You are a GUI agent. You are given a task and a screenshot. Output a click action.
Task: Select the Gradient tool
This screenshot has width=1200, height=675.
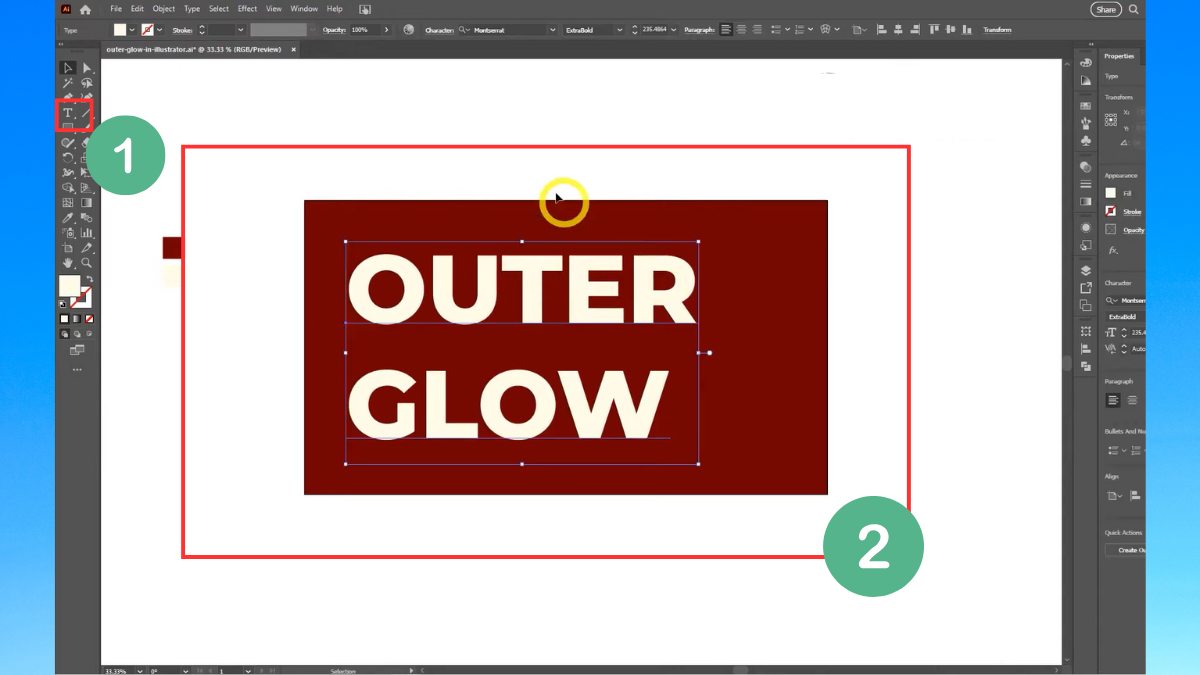pos(87,202)
